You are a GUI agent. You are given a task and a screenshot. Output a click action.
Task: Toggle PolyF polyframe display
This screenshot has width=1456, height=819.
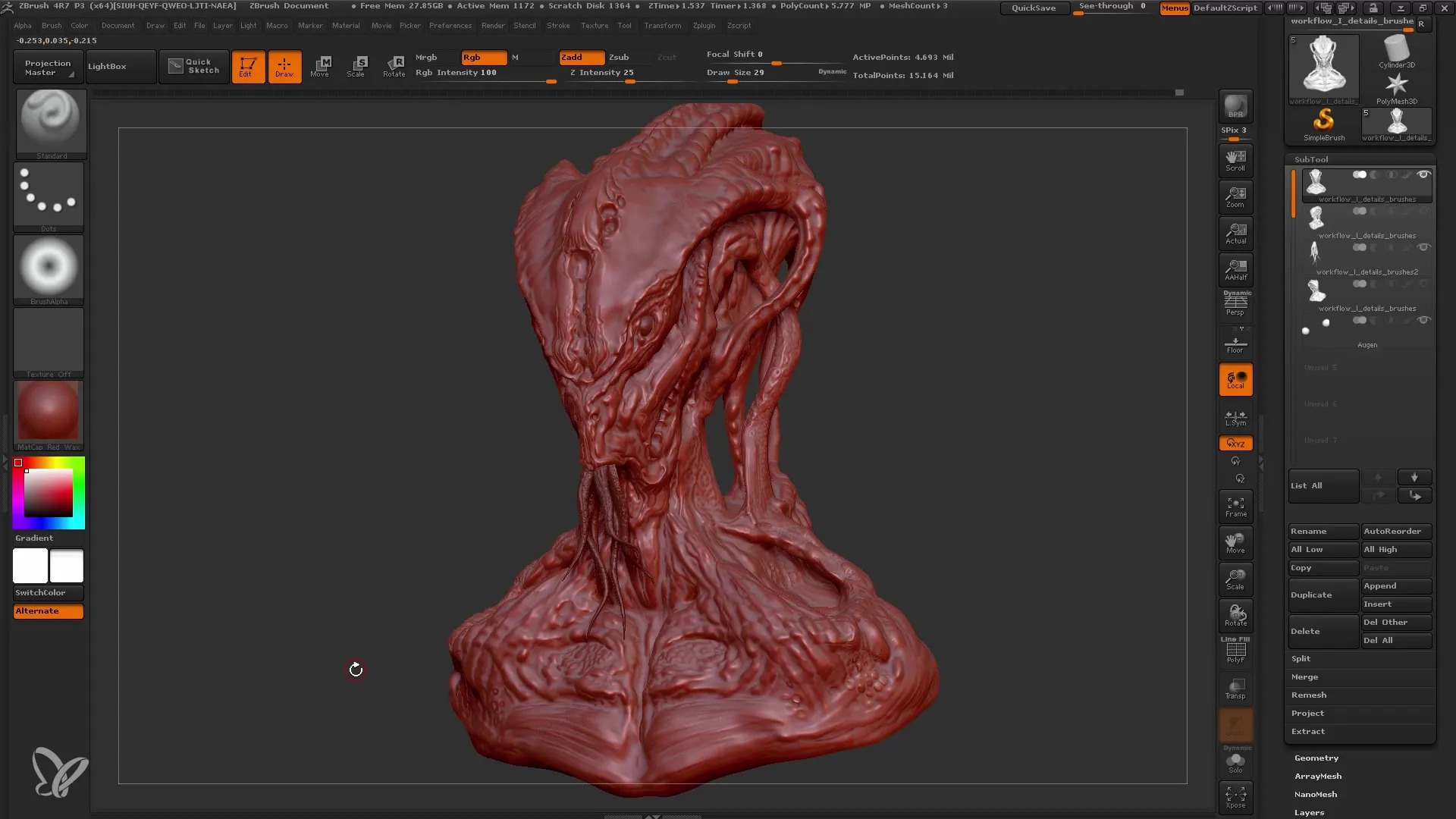click(1235, 651)
